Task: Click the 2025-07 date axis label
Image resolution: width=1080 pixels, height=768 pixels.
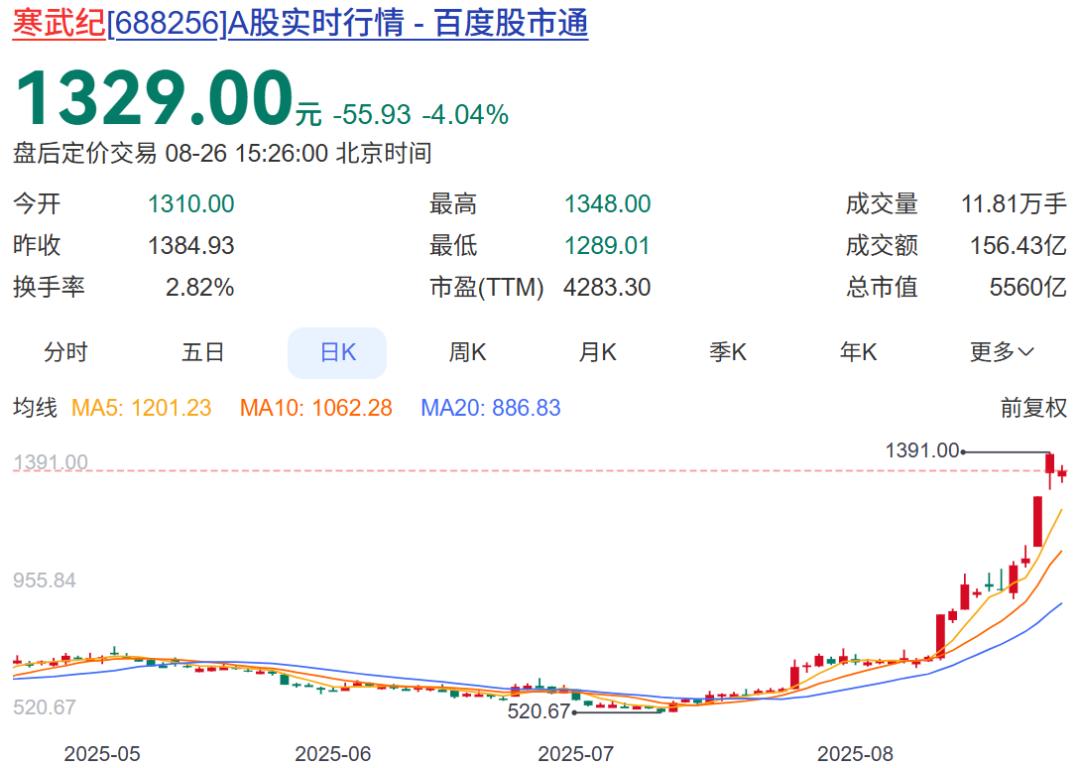Action: [576, 754]
